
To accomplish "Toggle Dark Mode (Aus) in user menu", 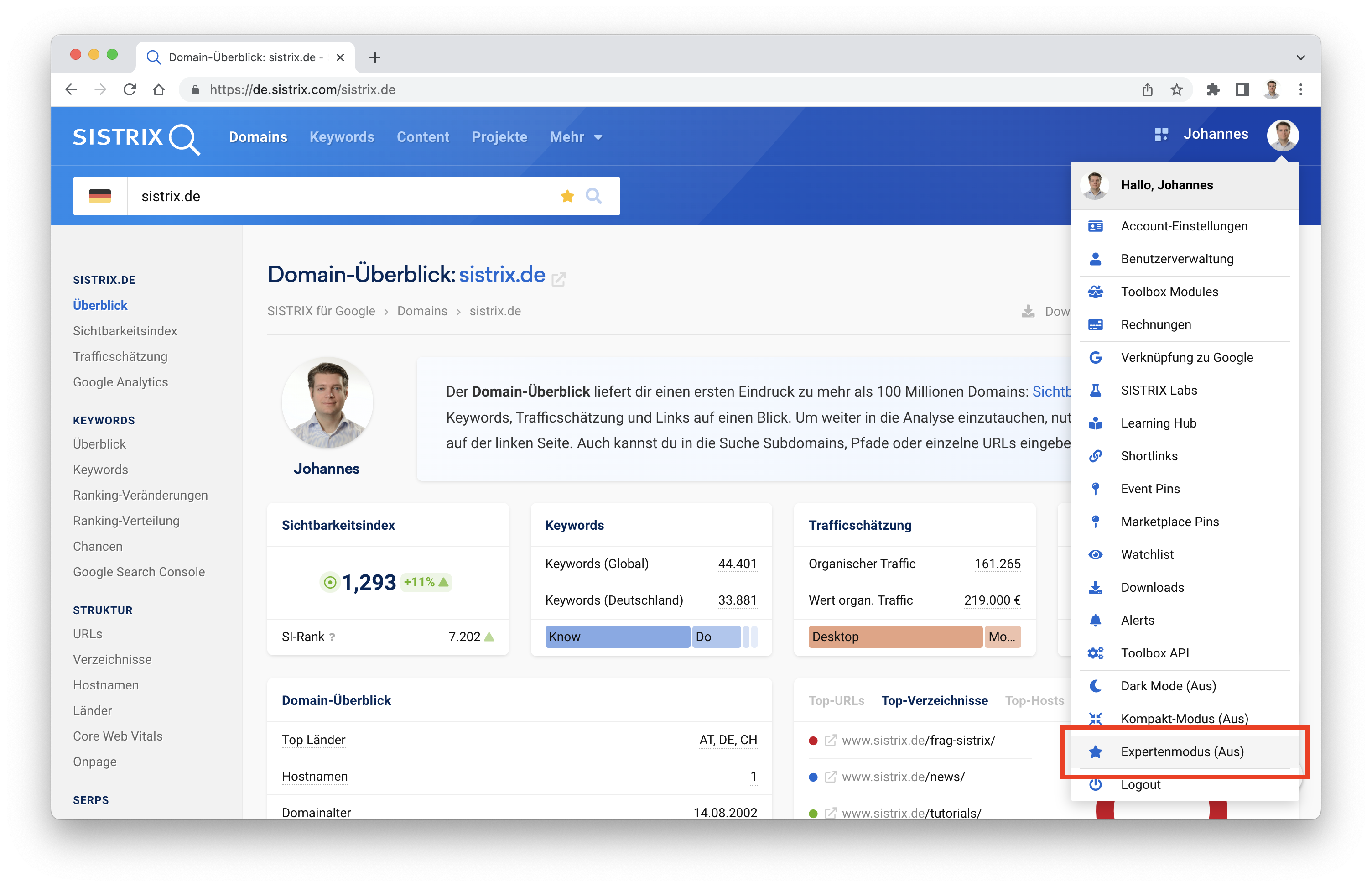I will (x=1168, y=685).
